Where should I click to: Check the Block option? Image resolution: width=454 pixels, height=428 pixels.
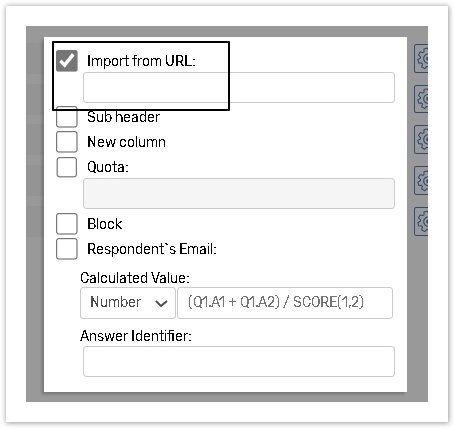point(67,224)
